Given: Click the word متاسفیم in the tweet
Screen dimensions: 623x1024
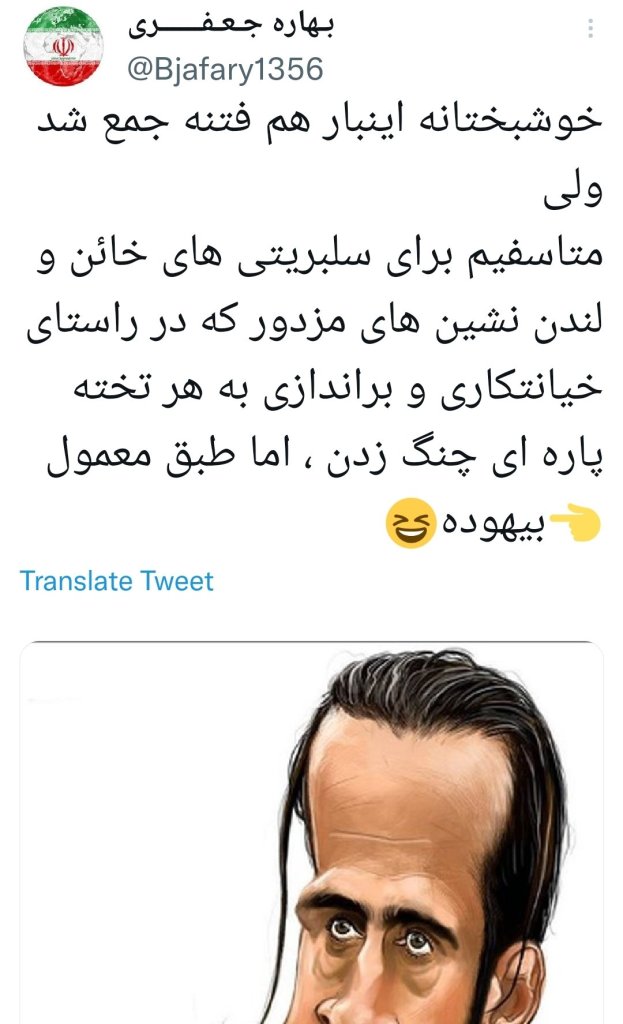Looking at the screenshot, I should pyautogui.click(x=534, y=255).
